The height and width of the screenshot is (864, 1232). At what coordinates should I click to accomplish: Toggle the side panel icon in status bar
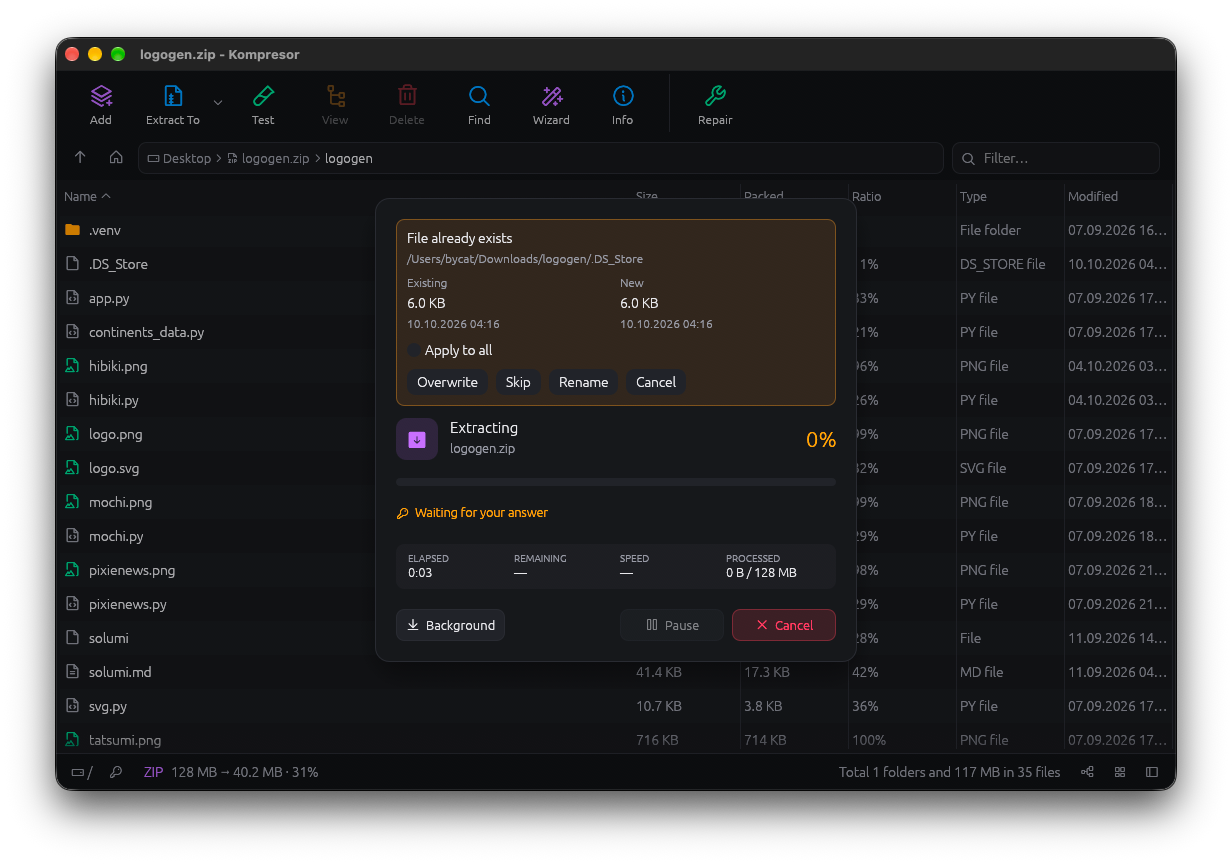pos(1152,772)
